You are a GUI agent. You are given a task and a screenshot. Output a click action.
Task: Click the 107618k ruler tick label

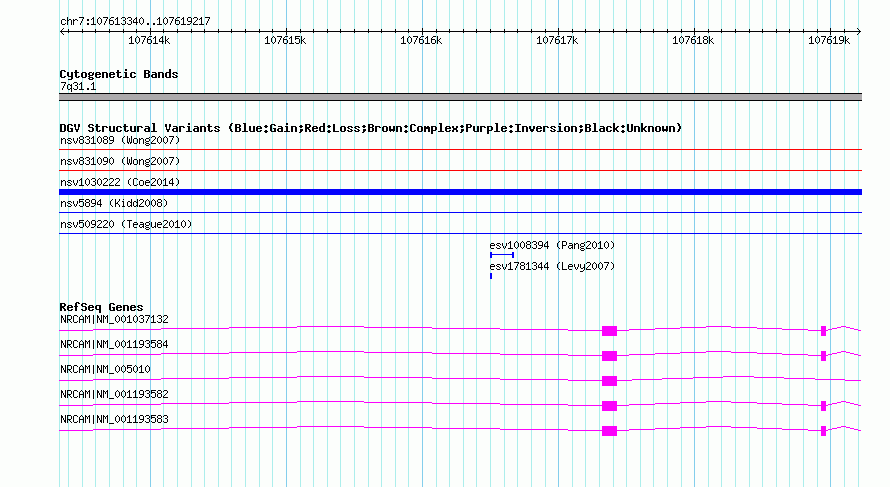click(x=693, y=40)
